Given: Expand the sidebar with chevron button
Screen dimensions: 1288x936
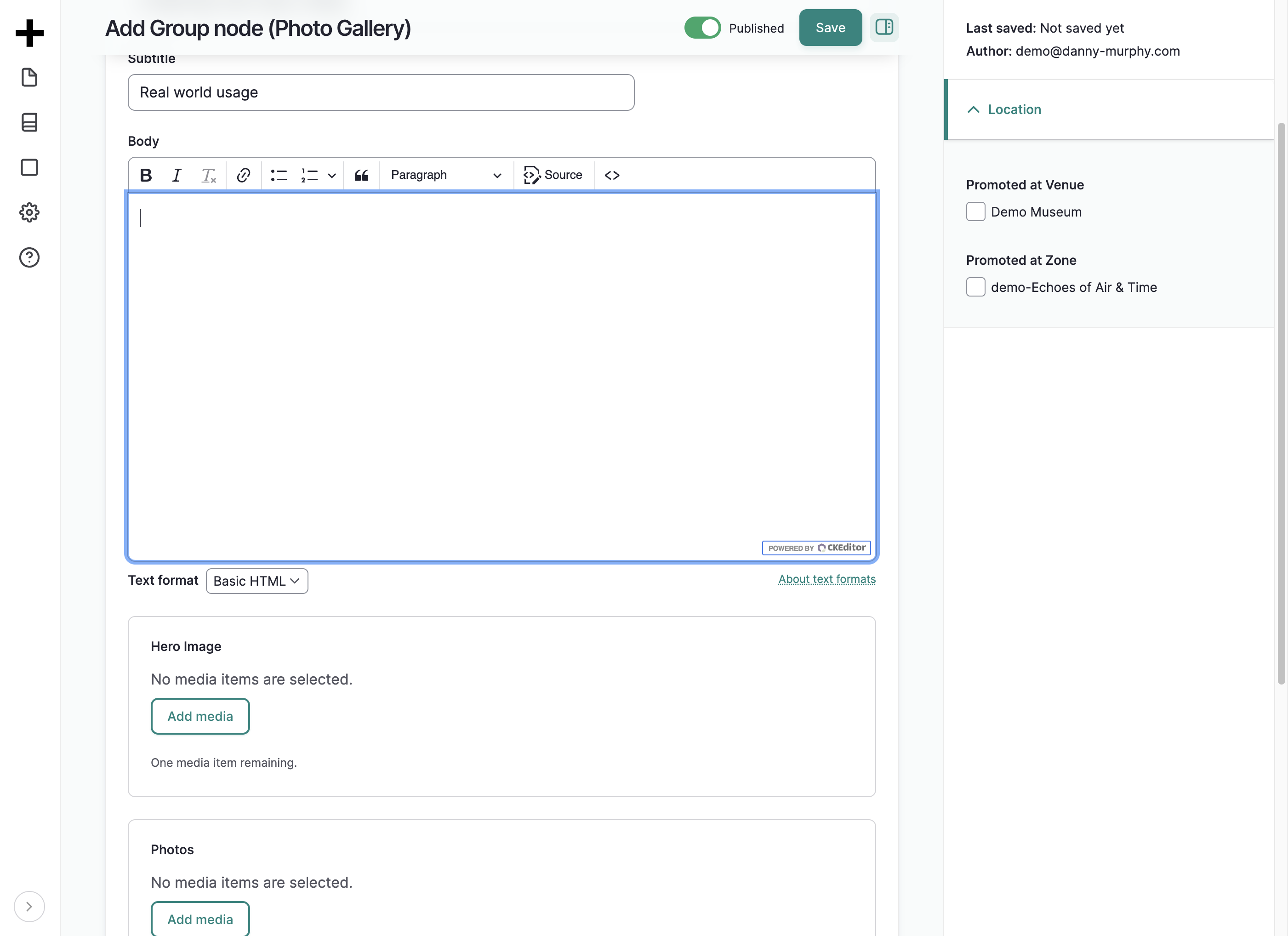Looking at the screenshot, I should (x=29, y=907).
